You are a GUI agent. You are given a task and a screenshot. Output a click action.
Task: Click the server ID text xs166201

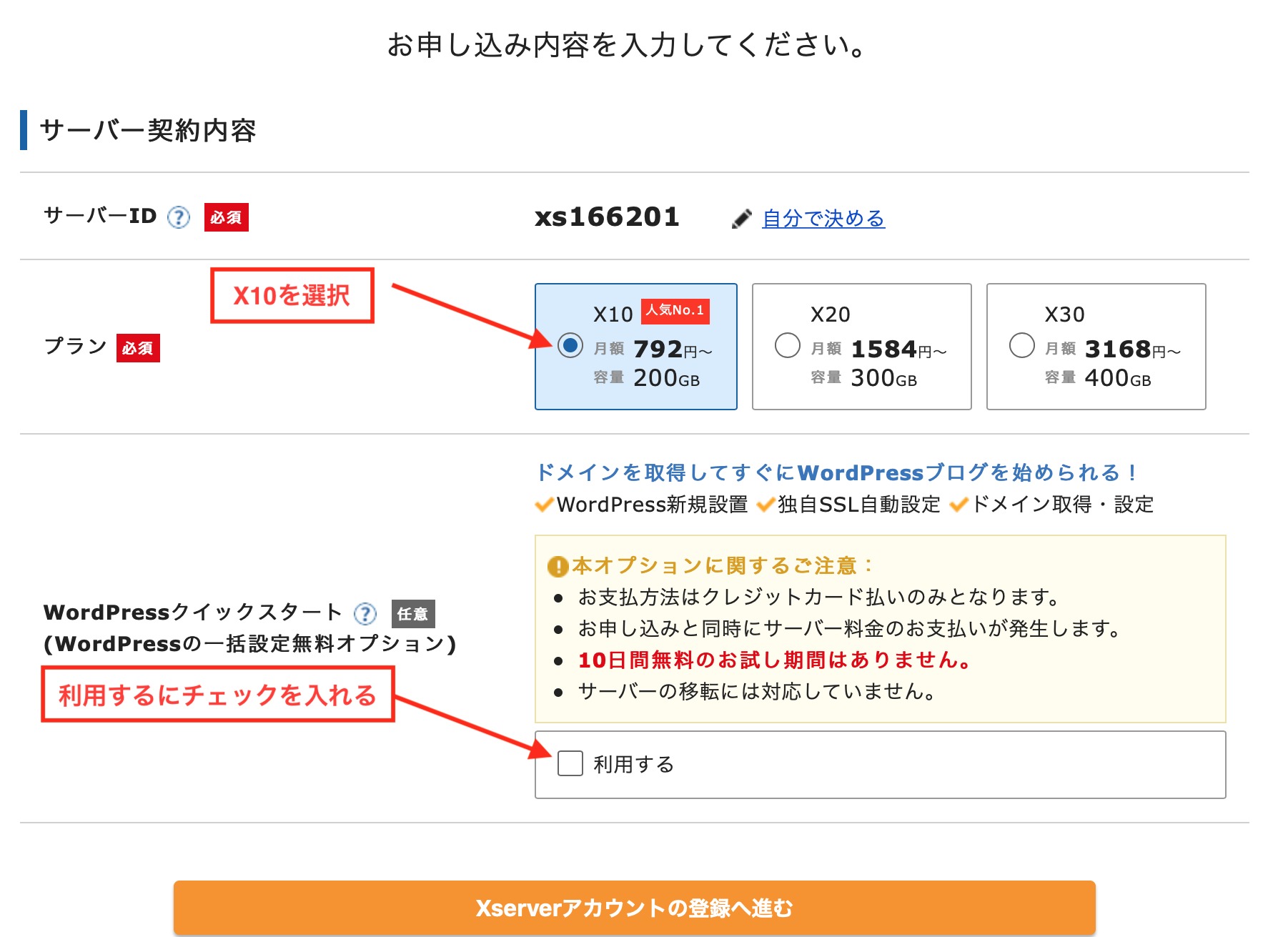pyautogui.click(x=608, y=217)
